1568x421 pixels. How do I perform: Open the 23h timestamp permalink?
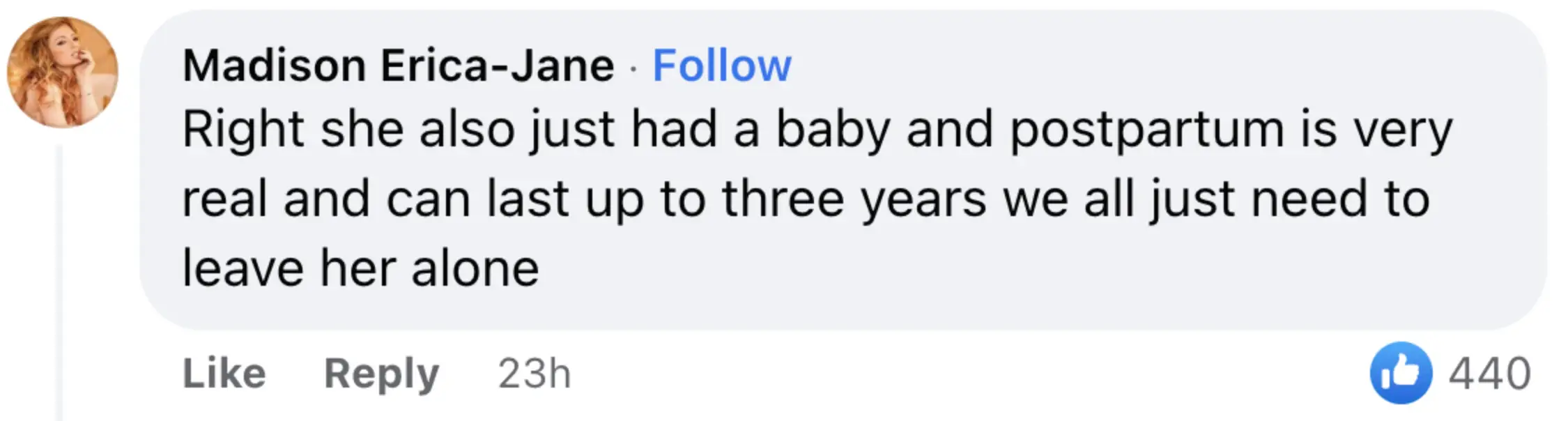point(534,374)
